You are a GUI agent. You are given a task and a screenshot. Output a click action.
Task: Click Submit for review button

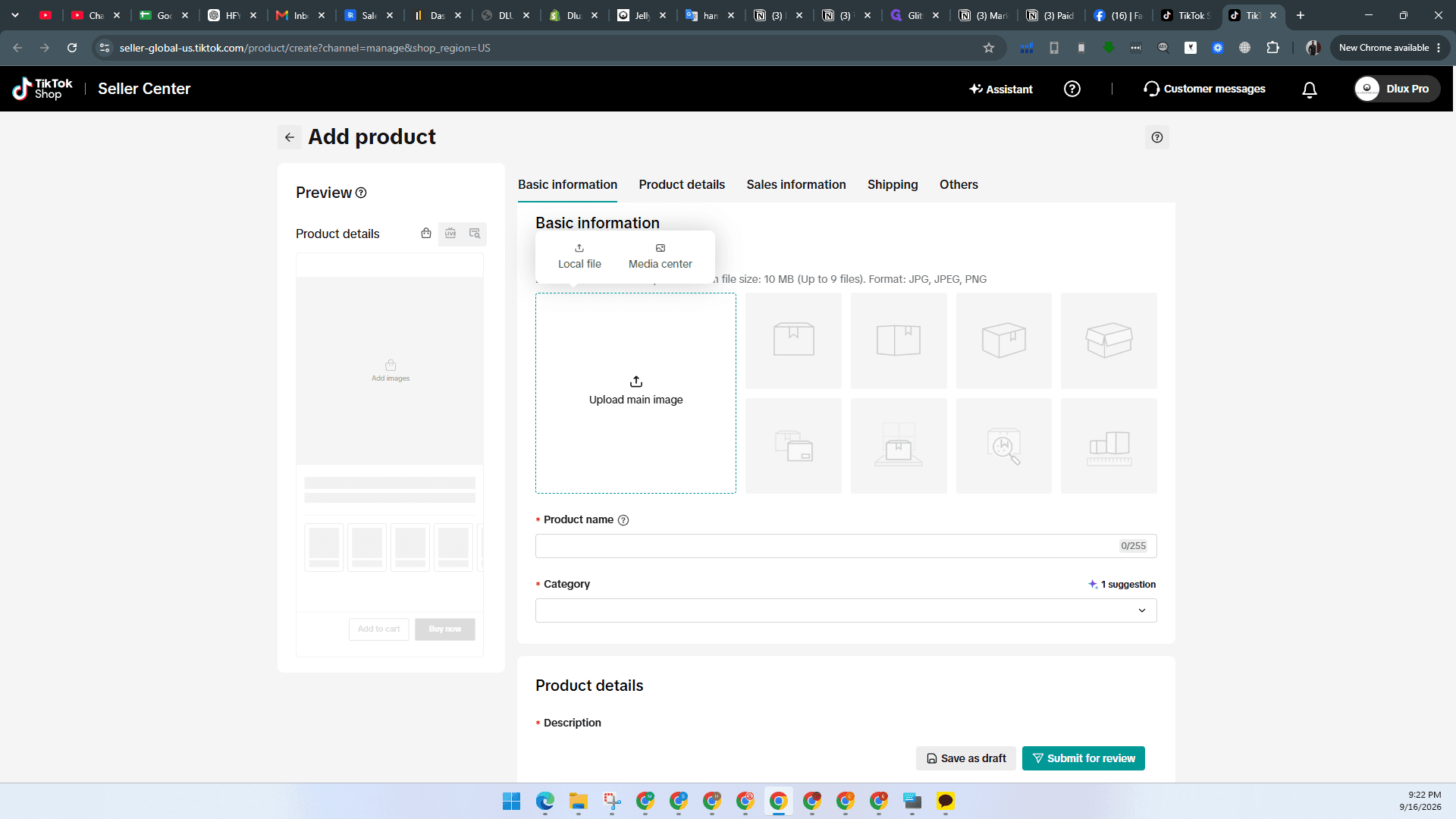1083,758
